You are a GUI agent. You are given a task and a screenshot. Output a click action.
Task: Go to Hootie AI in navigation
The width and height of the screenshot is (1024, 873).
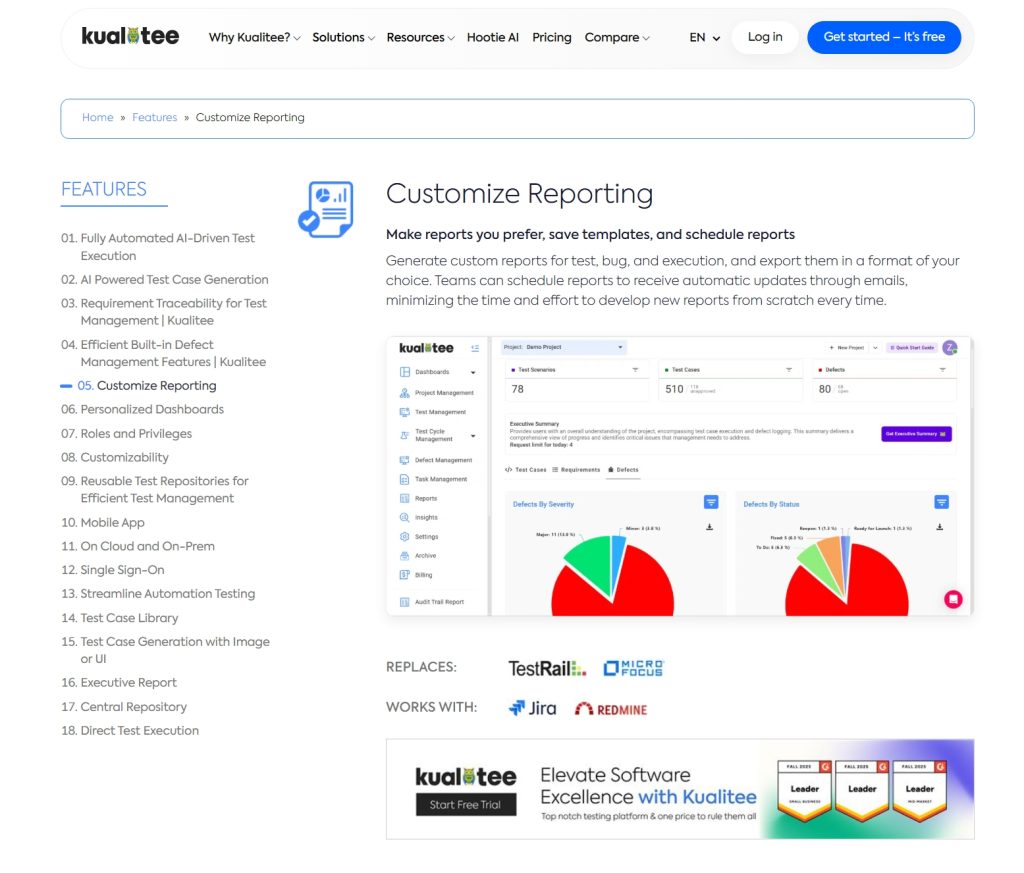(x=493, y=37)
